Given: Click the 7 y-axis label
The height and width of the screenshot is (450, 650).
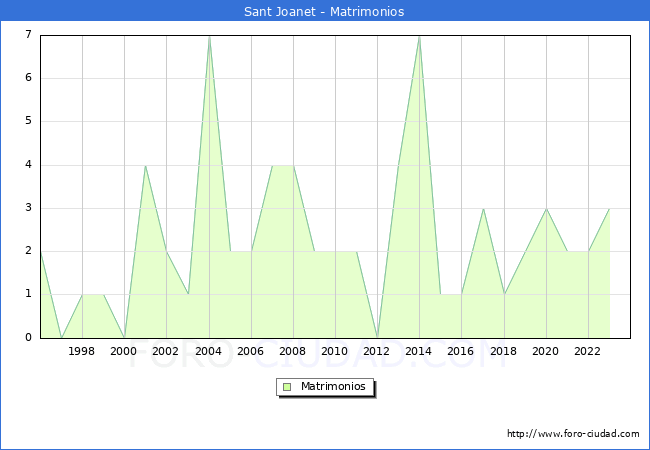Looking at the screenshot, I should coord(28,35).
